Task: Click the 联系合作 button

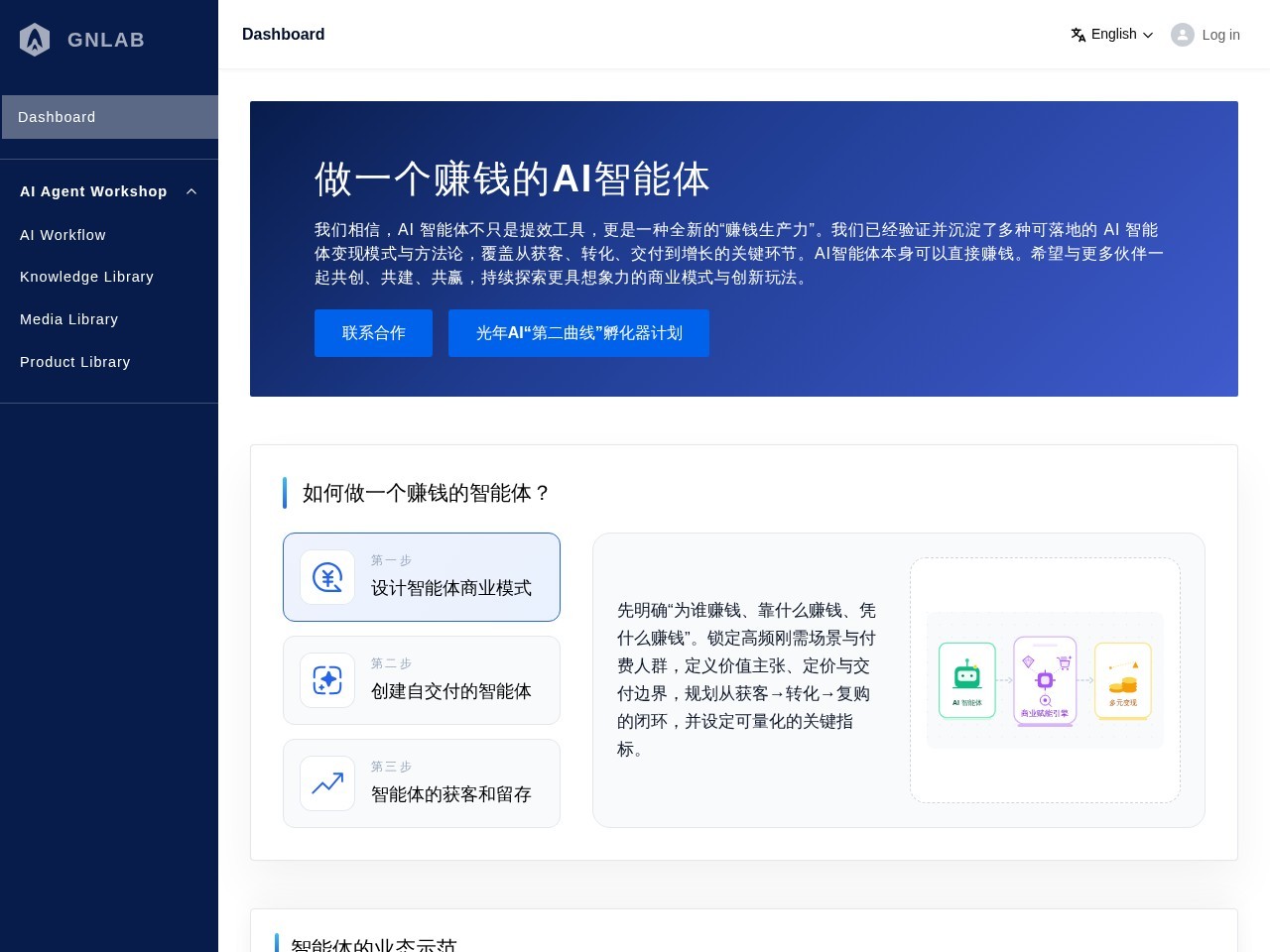Action: click(x=373, y=333)
